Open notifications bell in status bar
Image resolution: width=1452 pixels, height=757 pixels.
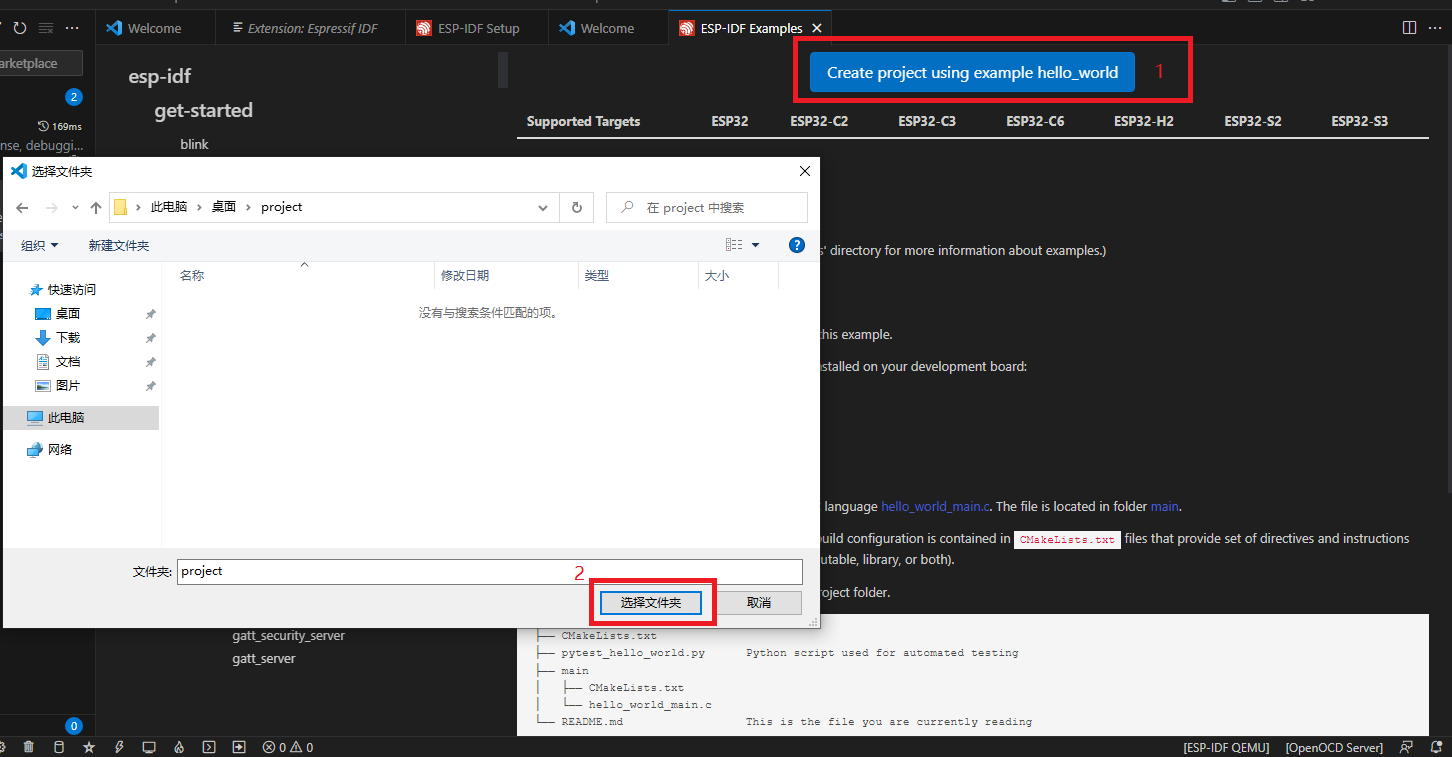tap(1435, 747)
